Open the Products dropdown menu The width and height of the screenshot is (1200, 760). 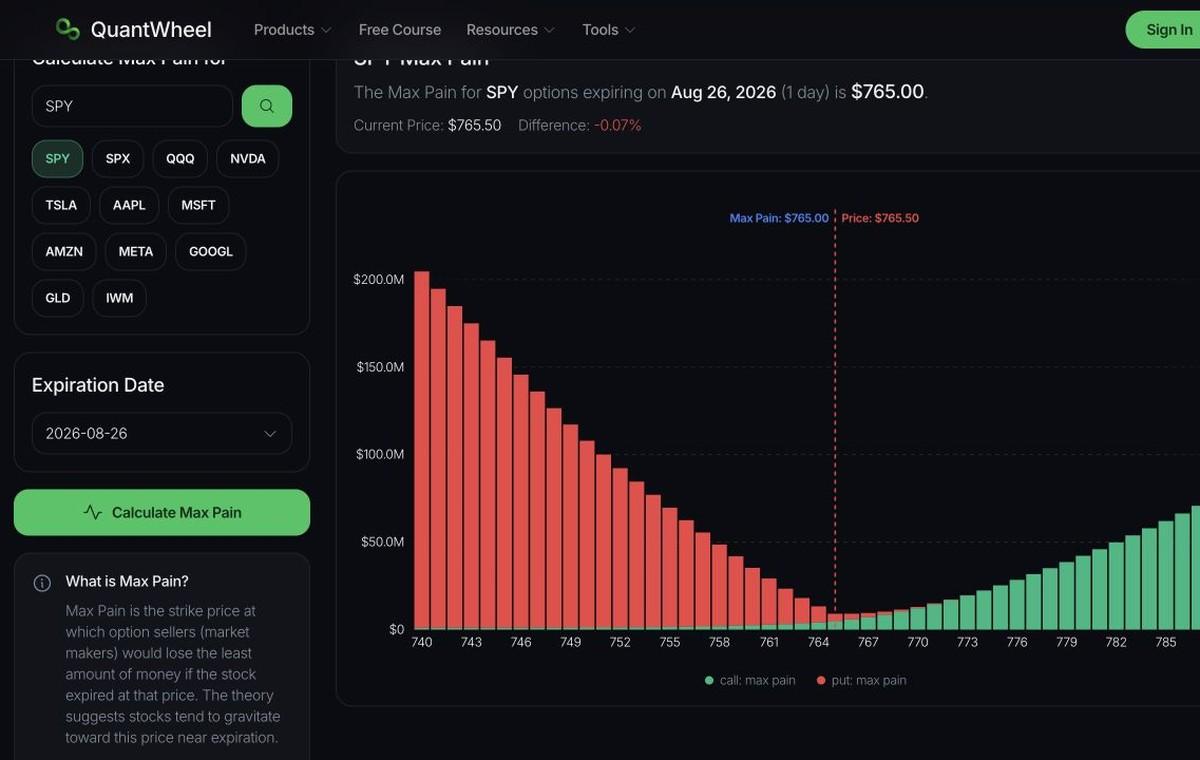click(292, 30)
